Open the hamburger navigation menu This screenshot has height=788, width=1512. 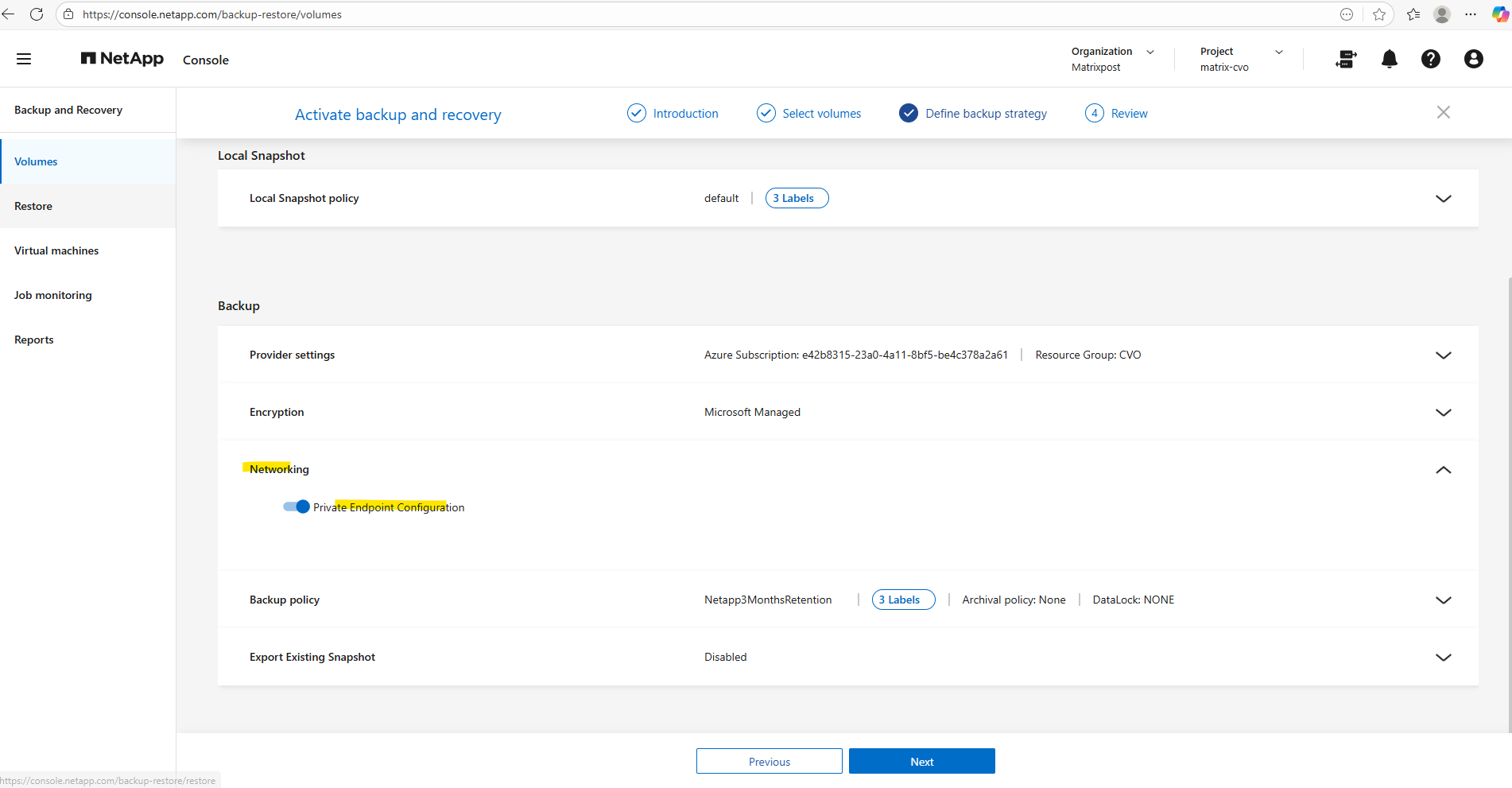pos(24,59)
